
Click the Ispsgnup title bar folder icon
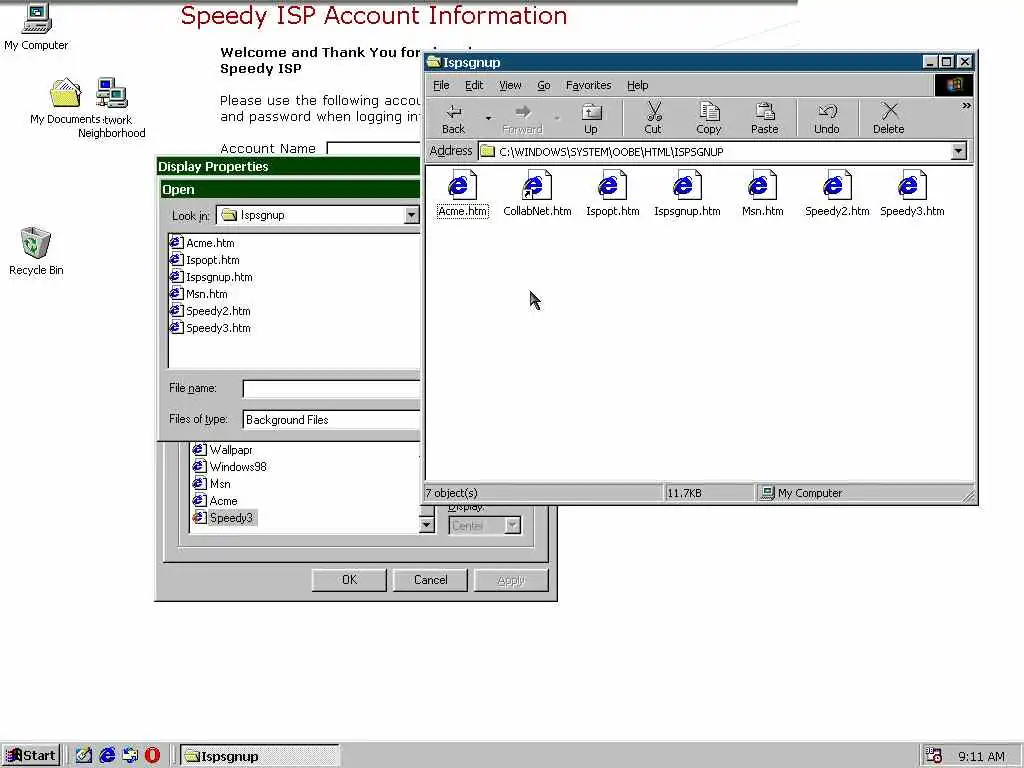(x=433, y=62)
